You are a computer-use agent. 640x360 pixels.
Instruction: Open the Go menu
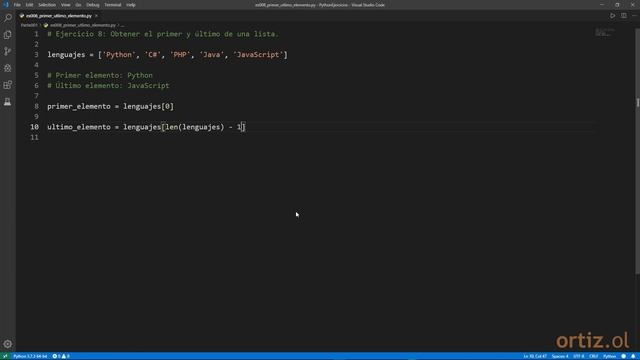tap(78, 5)
